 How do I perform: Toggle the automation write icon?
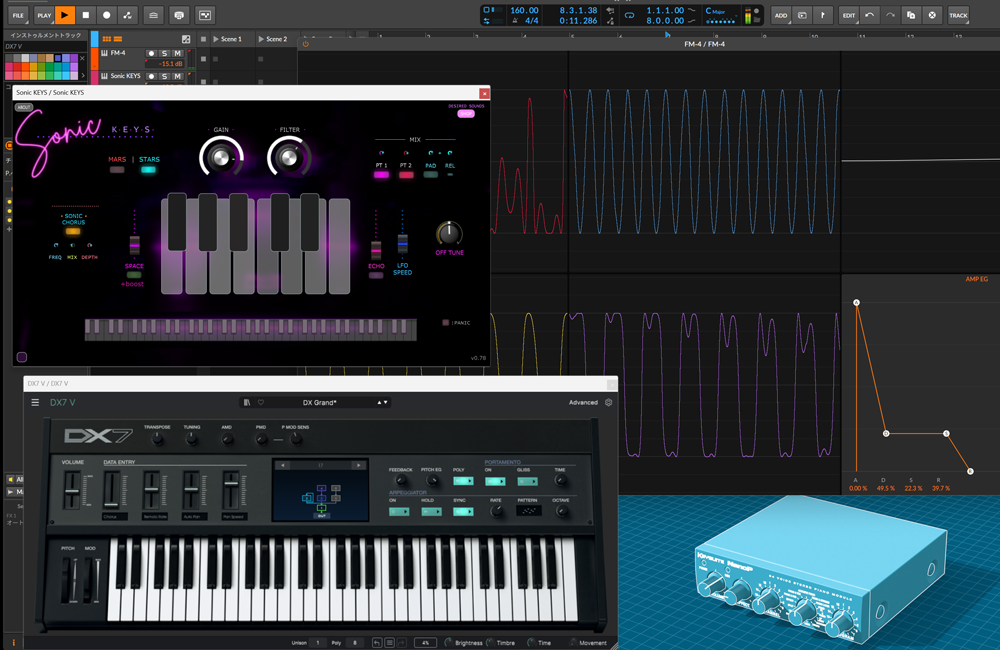pos(128,15)
